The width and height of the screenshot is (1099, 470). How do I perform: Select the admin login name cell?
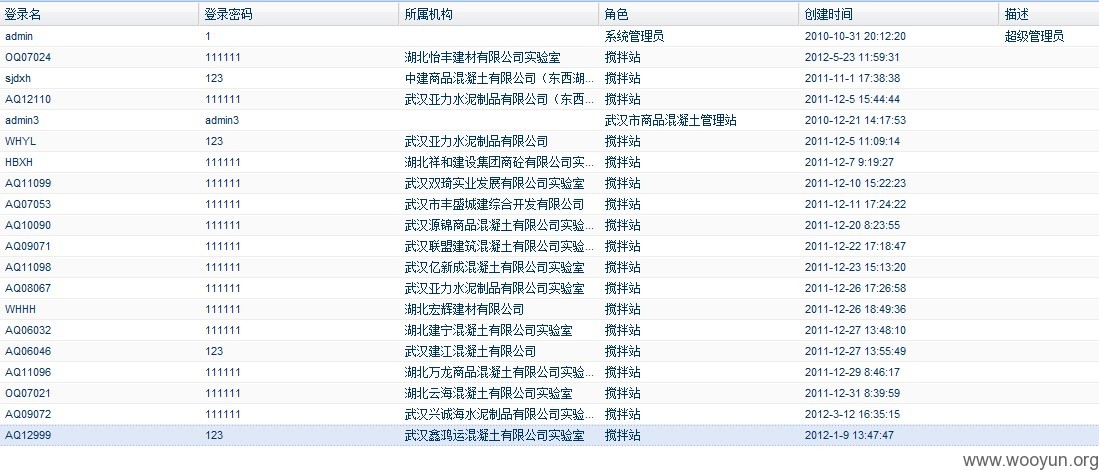pos(19,36)
